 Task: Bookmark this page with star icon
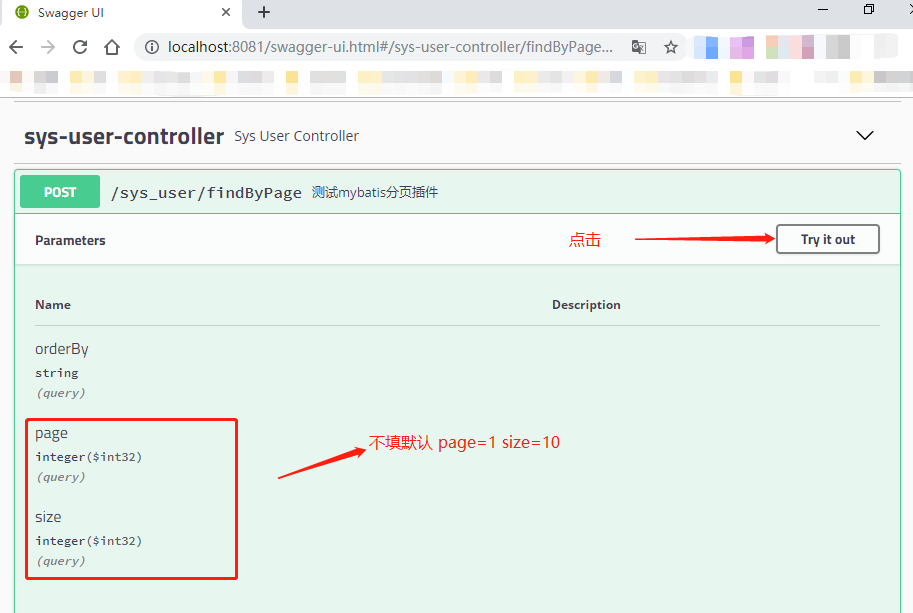point(671,47)
